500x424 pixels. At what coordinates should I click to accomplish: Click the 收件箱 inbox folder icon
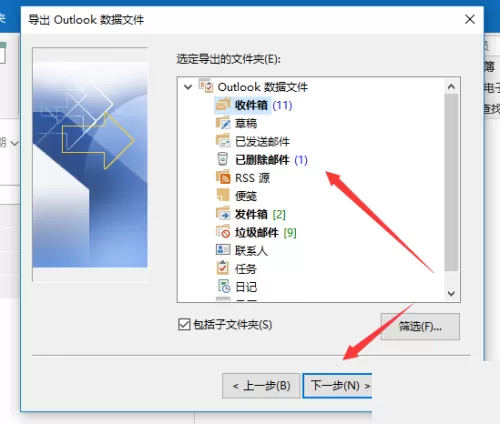pyautogui.click(x=223, y=104)
